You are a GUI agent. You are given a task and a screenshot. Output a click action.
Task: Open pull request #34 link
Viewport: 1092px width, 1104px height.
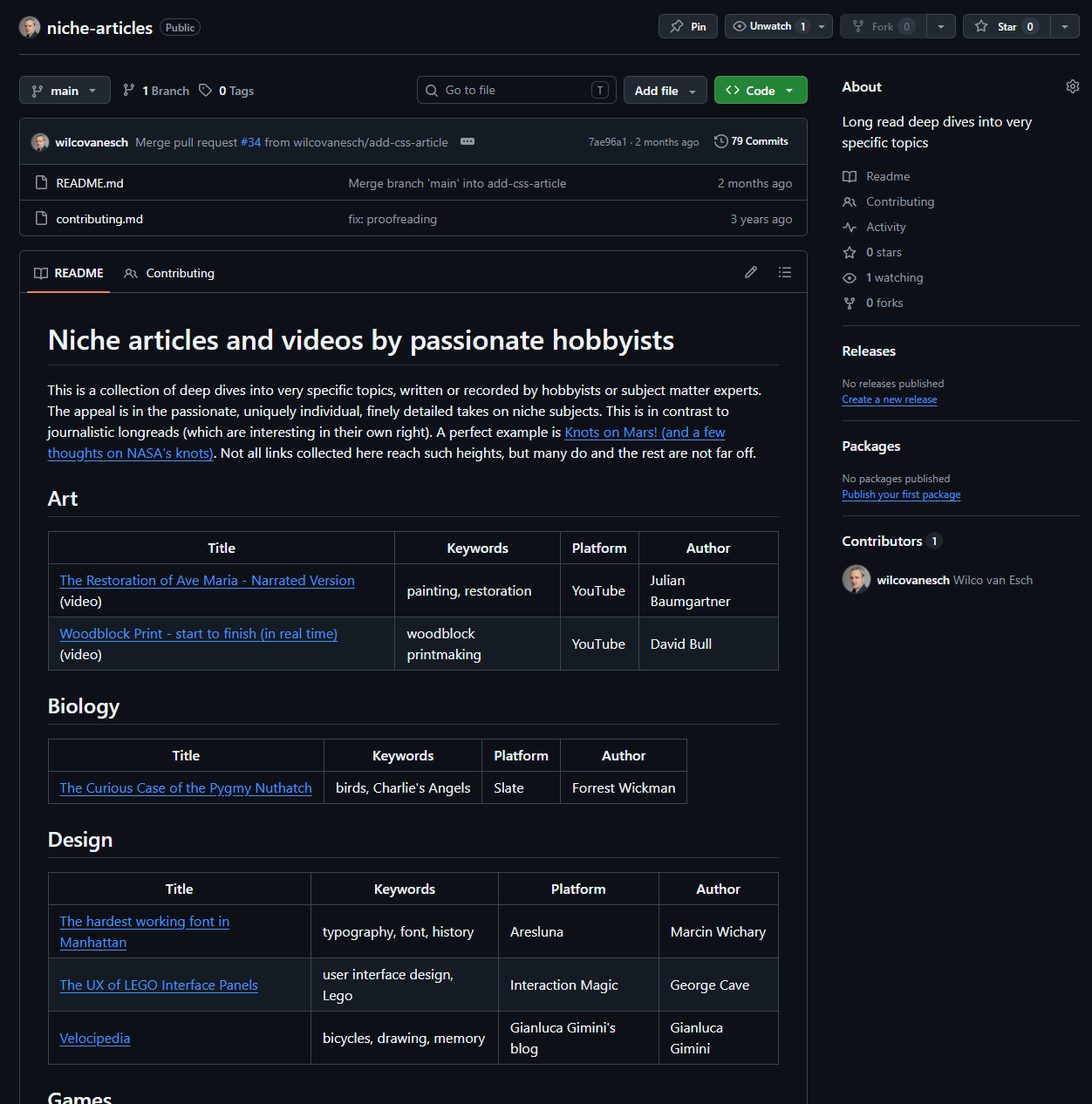point(250,142)
